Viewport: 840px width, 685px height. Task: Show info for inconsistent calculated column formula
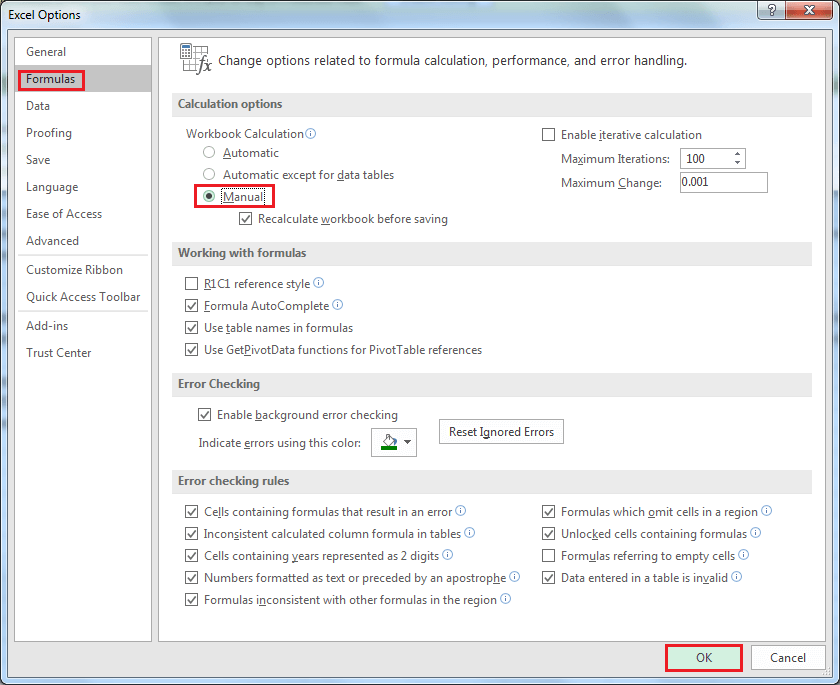coord(469,533)
